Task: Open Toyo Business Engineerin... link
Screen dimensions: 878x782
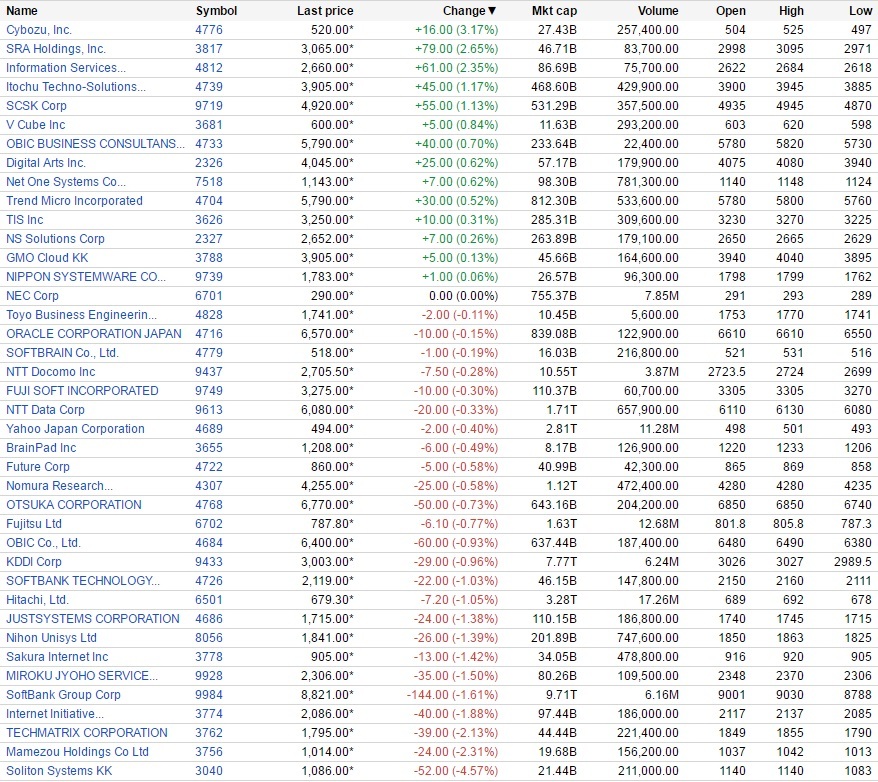Action: coord(82,315)
